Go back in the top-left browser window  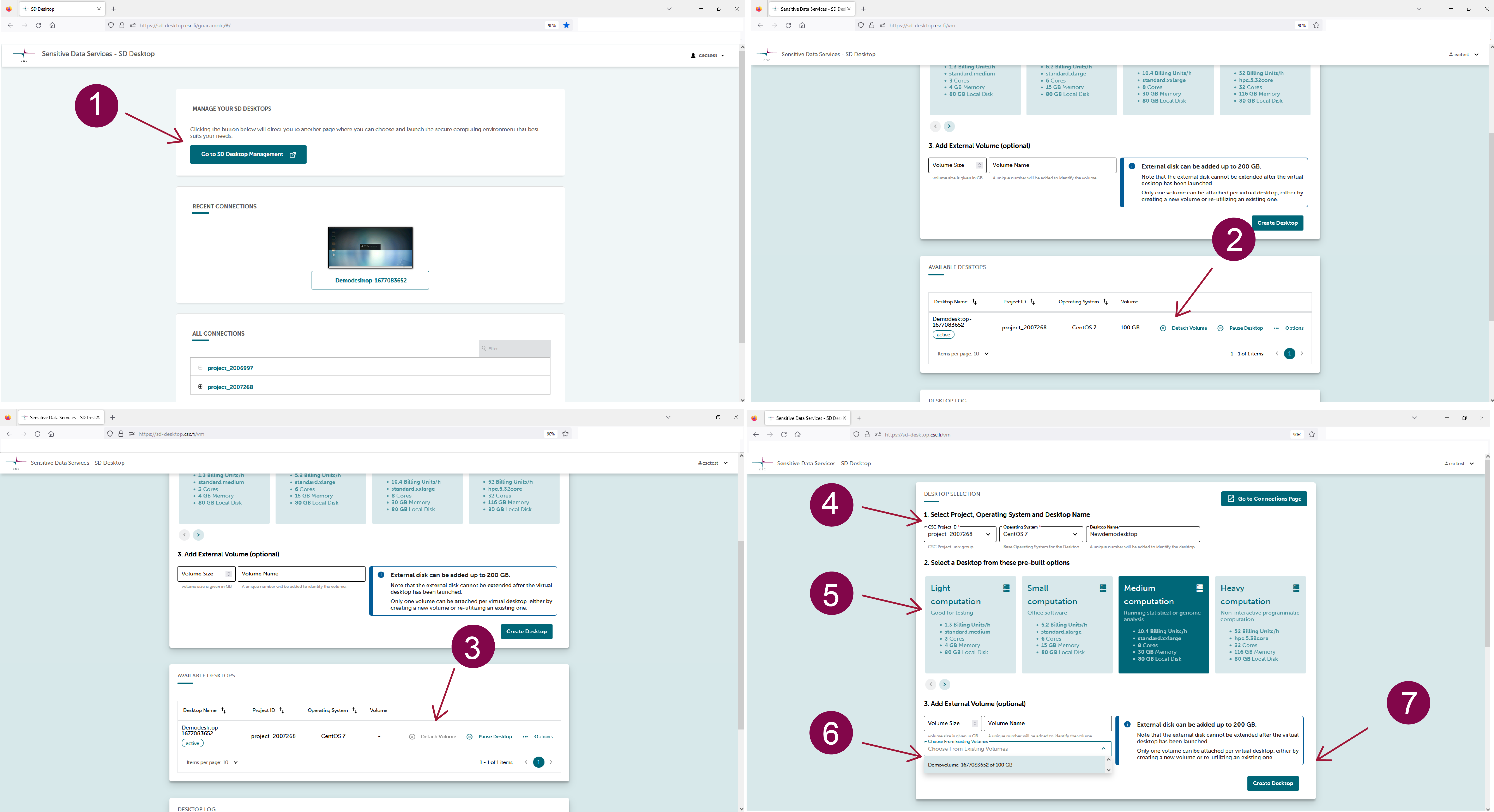[x=10, y=25]
